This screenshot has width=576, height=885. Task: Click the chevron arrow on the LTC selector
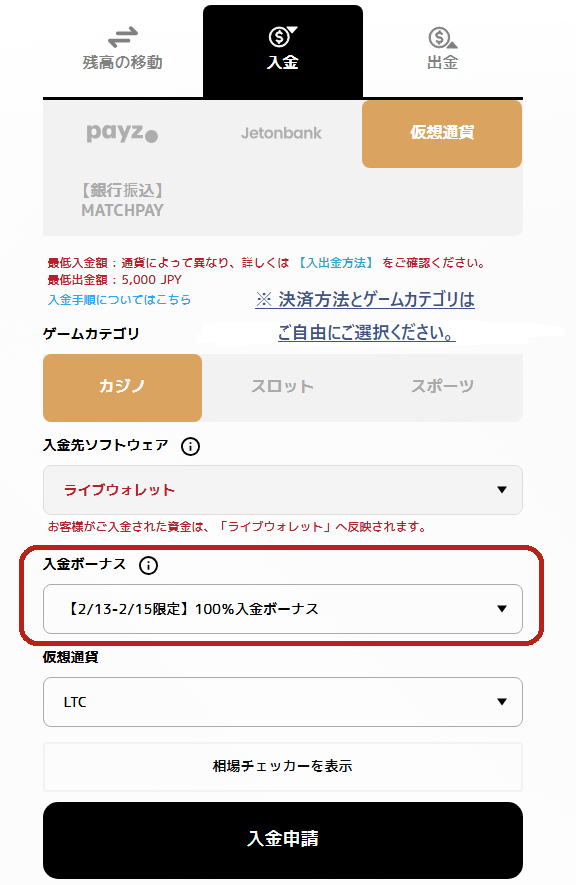(501, 703)
